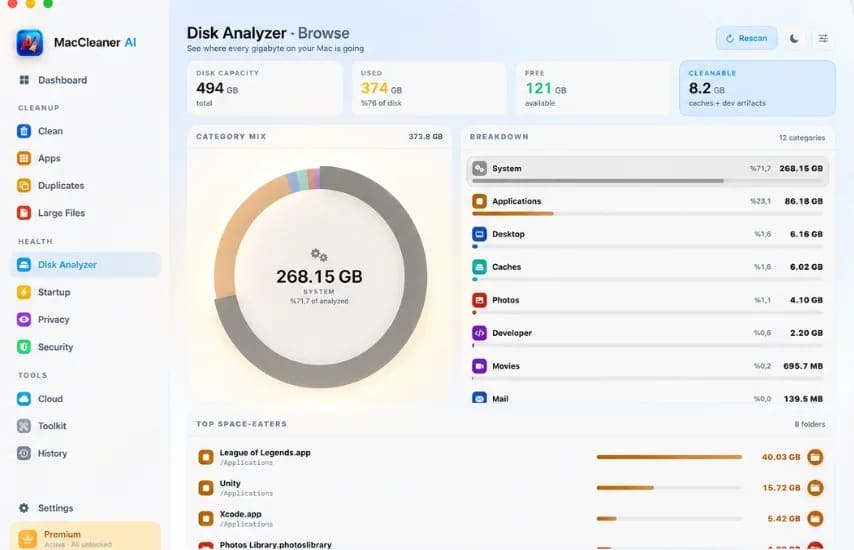Select the Mail category icon
Image resolution: width=854 pixels, height=550 pixels.
tap(479, 398)
